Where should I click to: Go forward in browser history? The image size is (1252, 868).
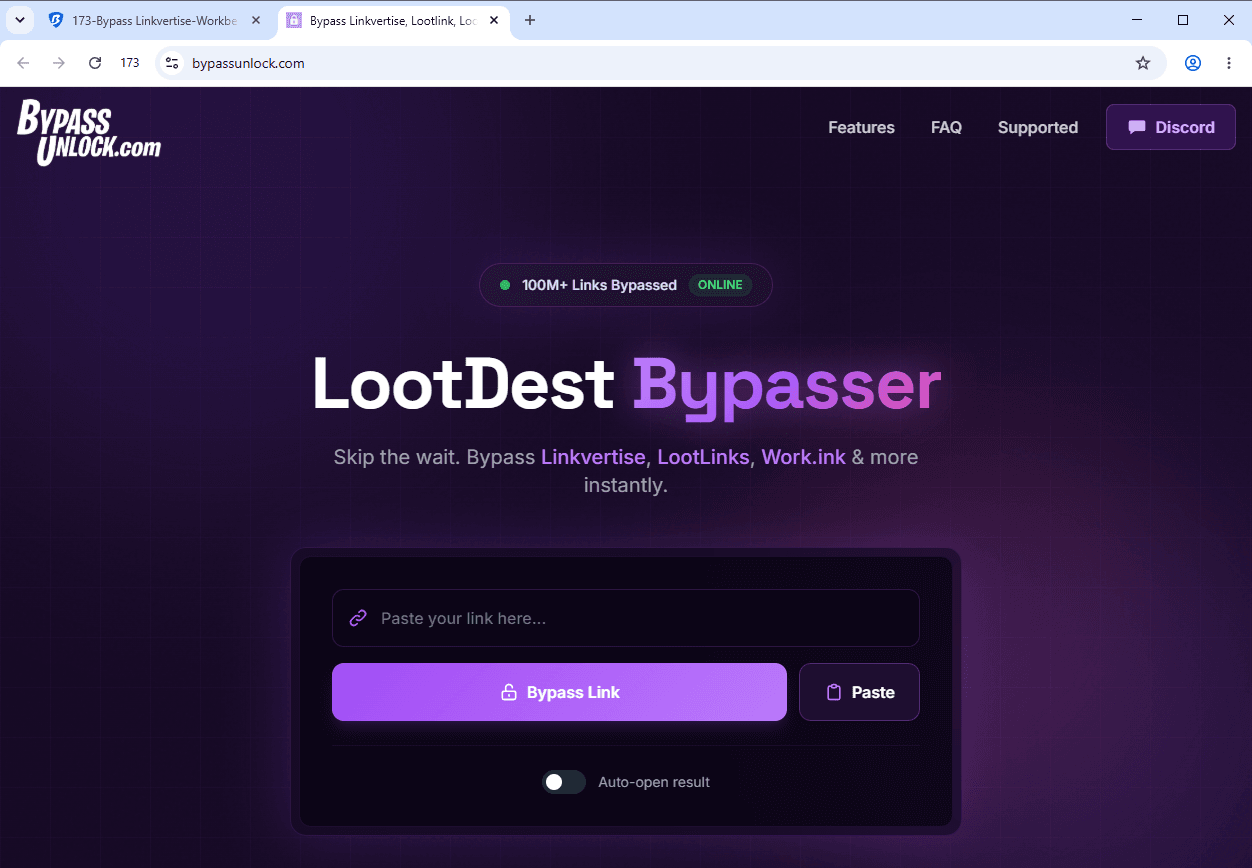[x=59, y=63]
